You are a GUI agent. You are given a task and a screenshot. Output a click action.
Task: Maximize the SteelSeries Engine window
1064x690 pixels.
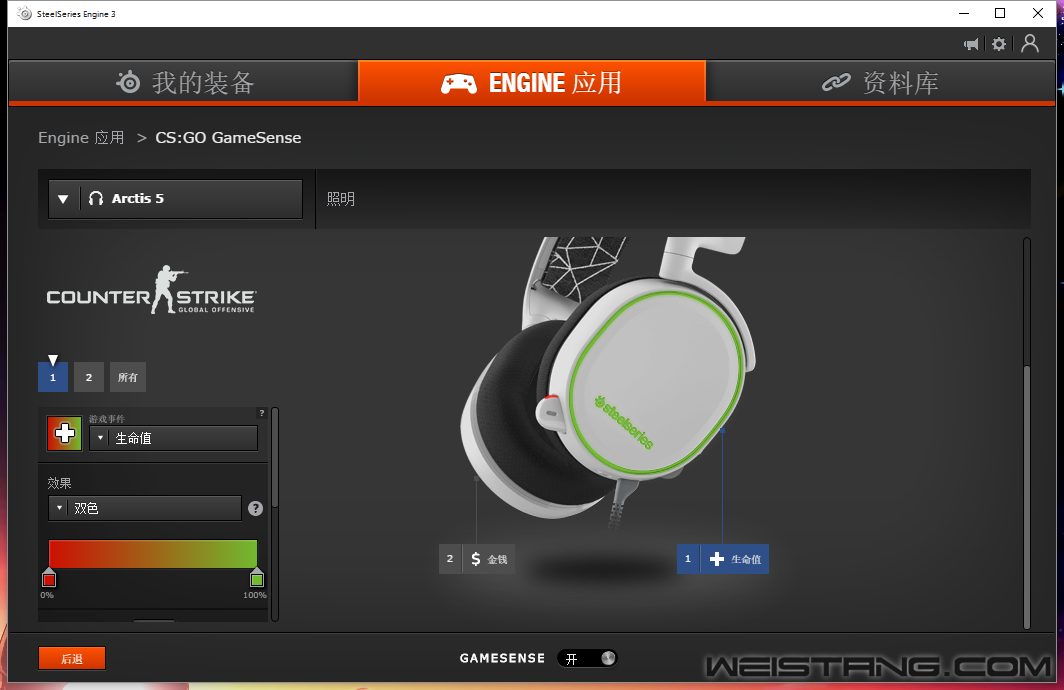click(x=1000, y=14)
